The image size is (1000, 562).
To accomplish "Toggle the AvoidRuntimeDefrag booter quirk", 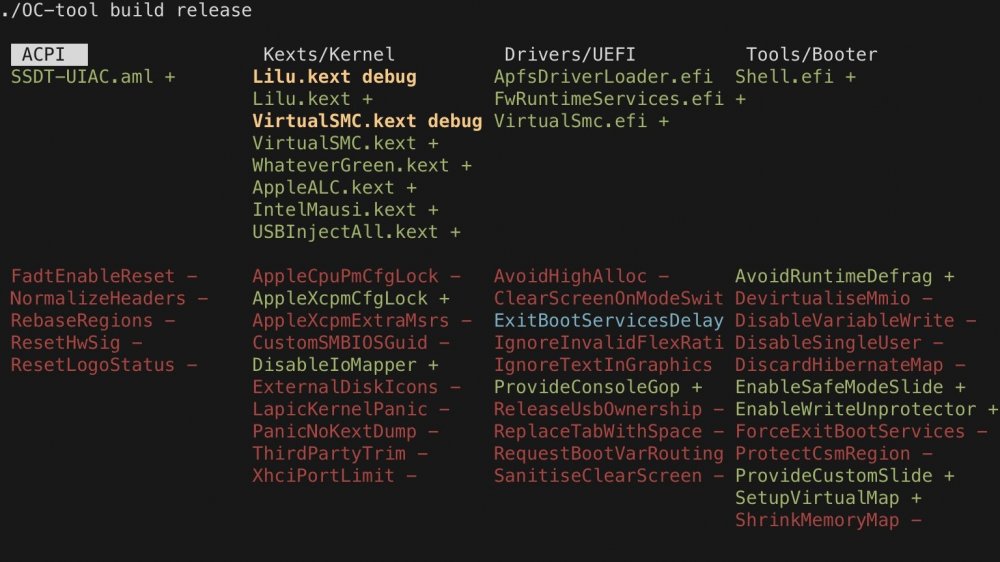I will pos(844,276).
